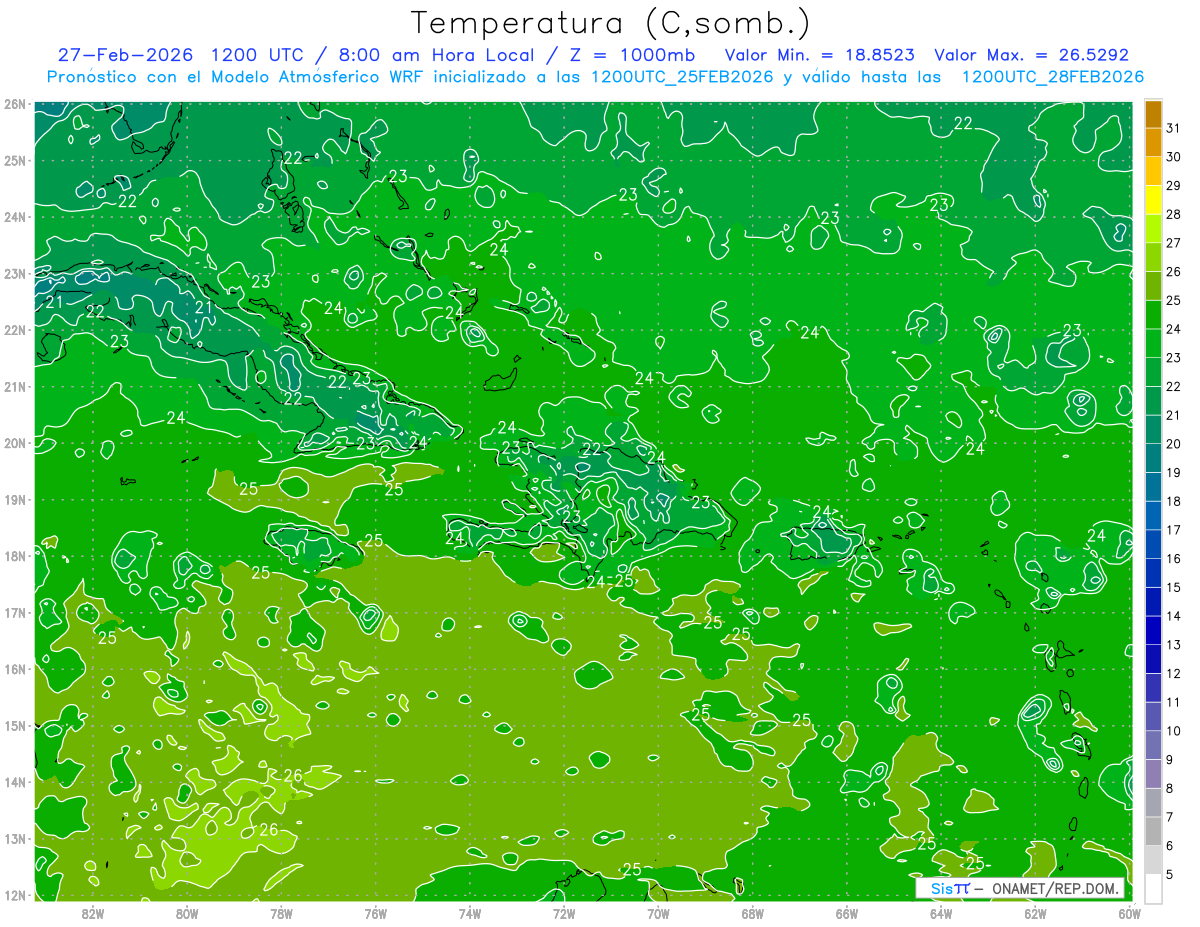Click the '70W' longitude label

pos(658,913)
